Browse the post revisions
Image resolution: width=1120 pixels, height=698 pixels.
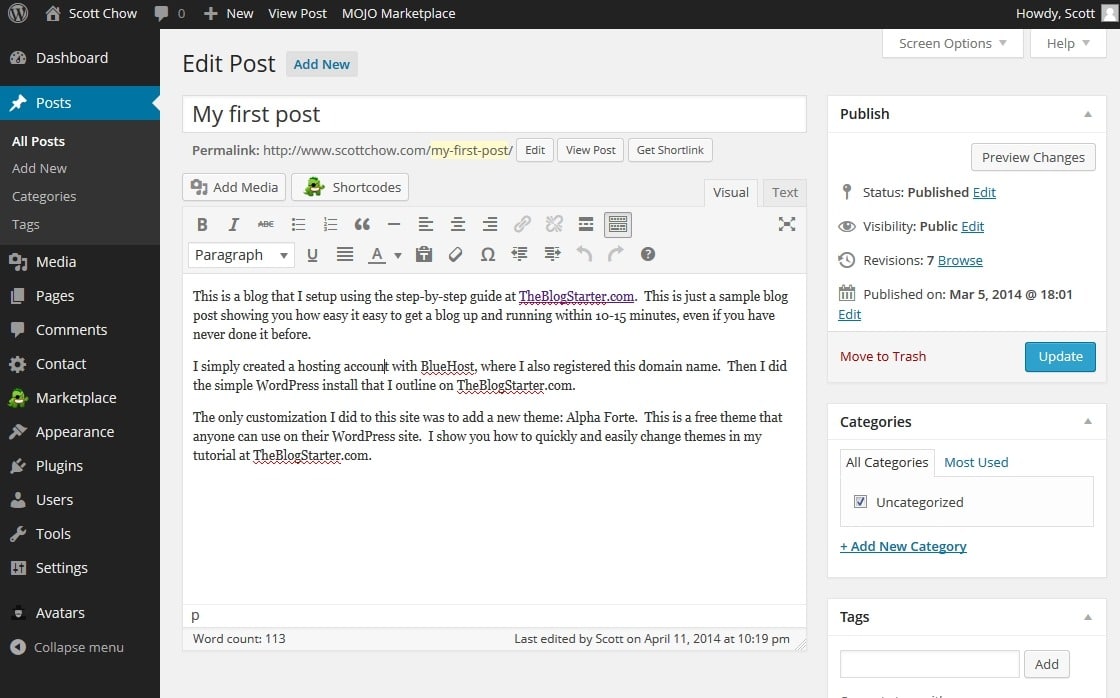958,260
